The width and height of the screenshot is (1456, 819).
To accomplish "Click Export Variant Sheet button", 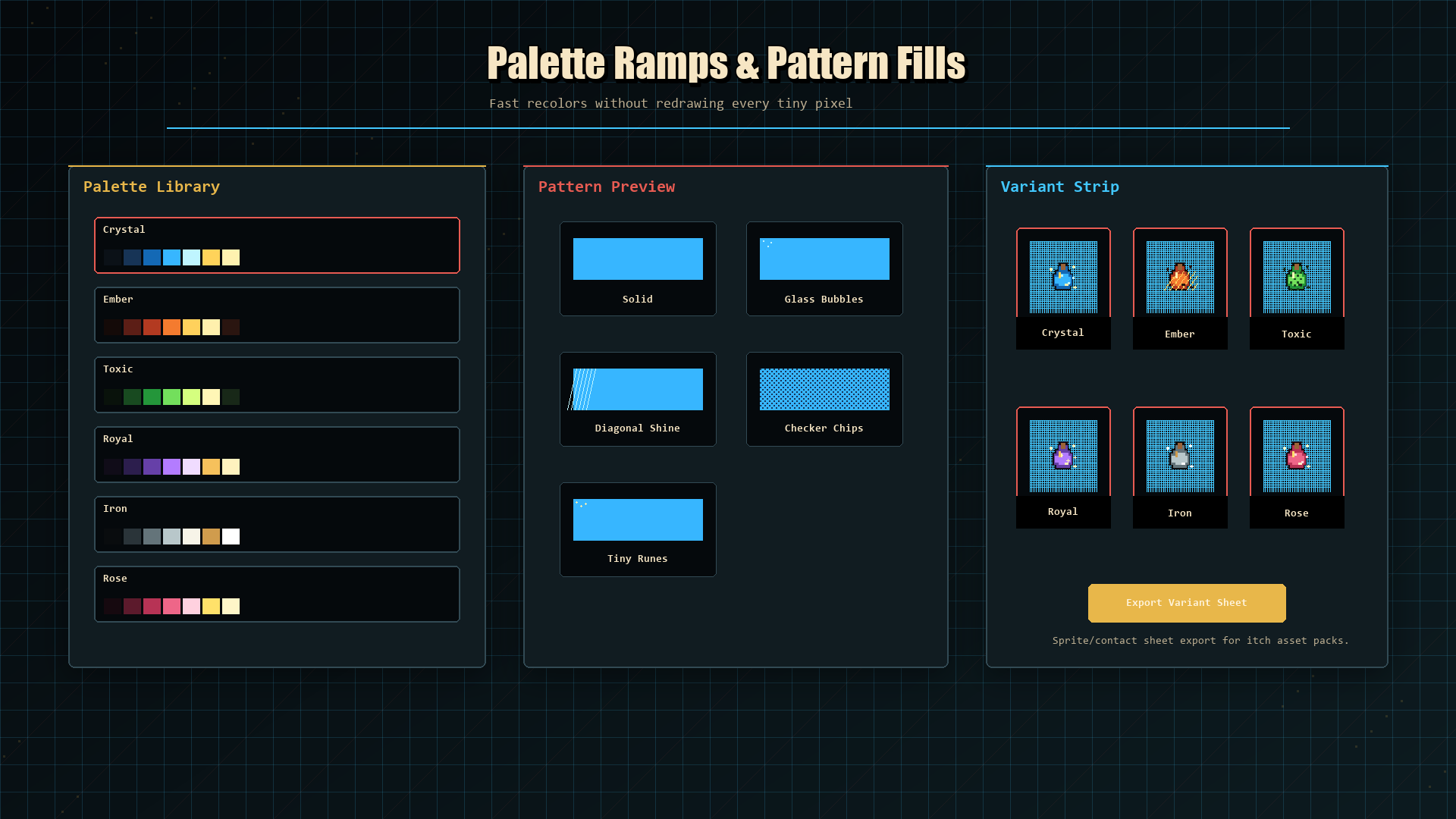I will tap(1187, 603).
